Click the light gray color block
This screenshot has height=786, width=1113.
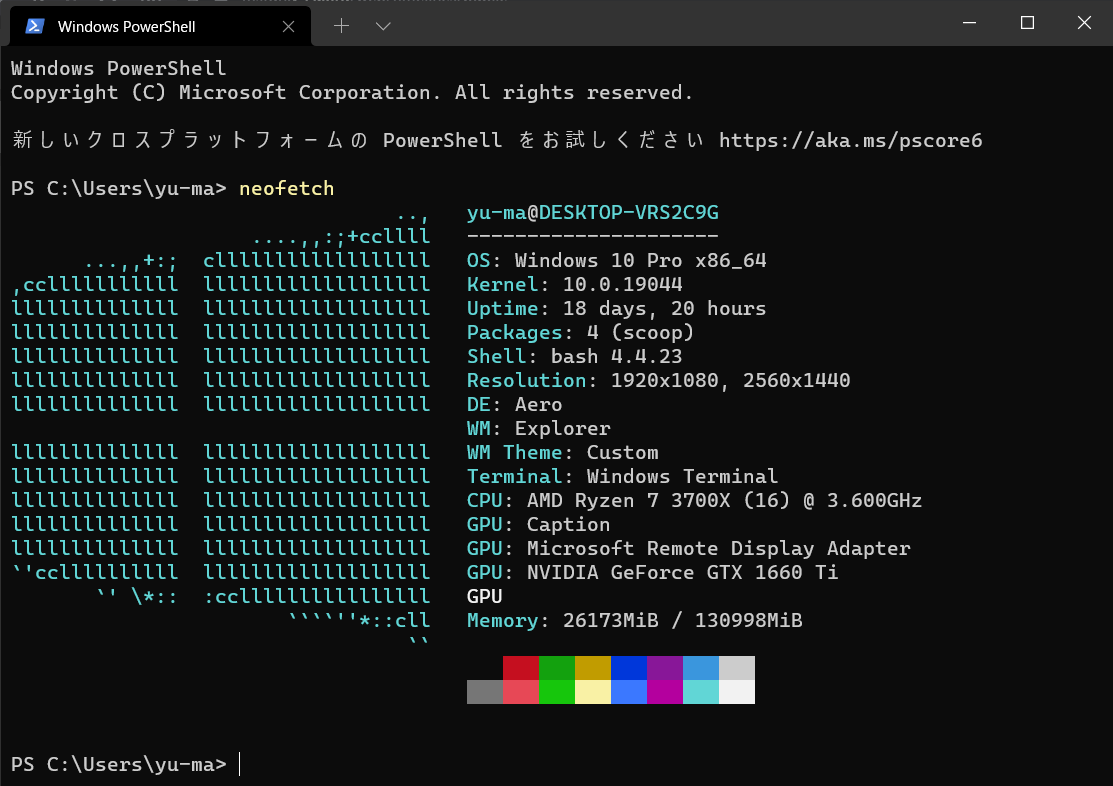[x=737, y=668]
